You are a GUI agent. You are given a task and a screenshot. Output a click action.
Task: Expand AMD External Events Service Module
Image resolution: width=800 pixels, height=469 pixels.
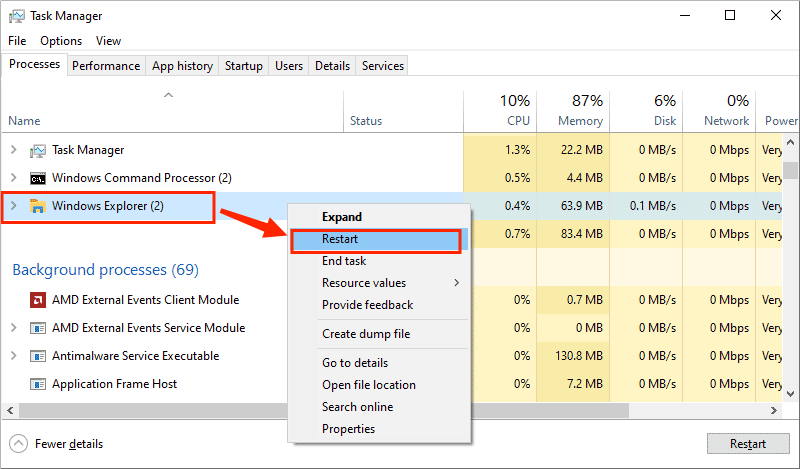[x=14, y=328]
